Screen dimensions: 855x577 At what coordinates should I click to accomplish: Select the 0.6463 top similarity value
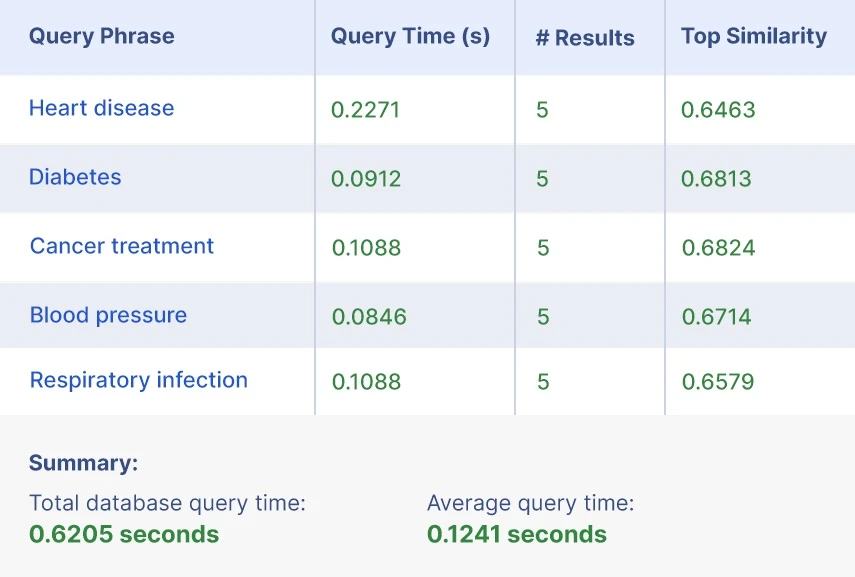[x=718, y=110]
